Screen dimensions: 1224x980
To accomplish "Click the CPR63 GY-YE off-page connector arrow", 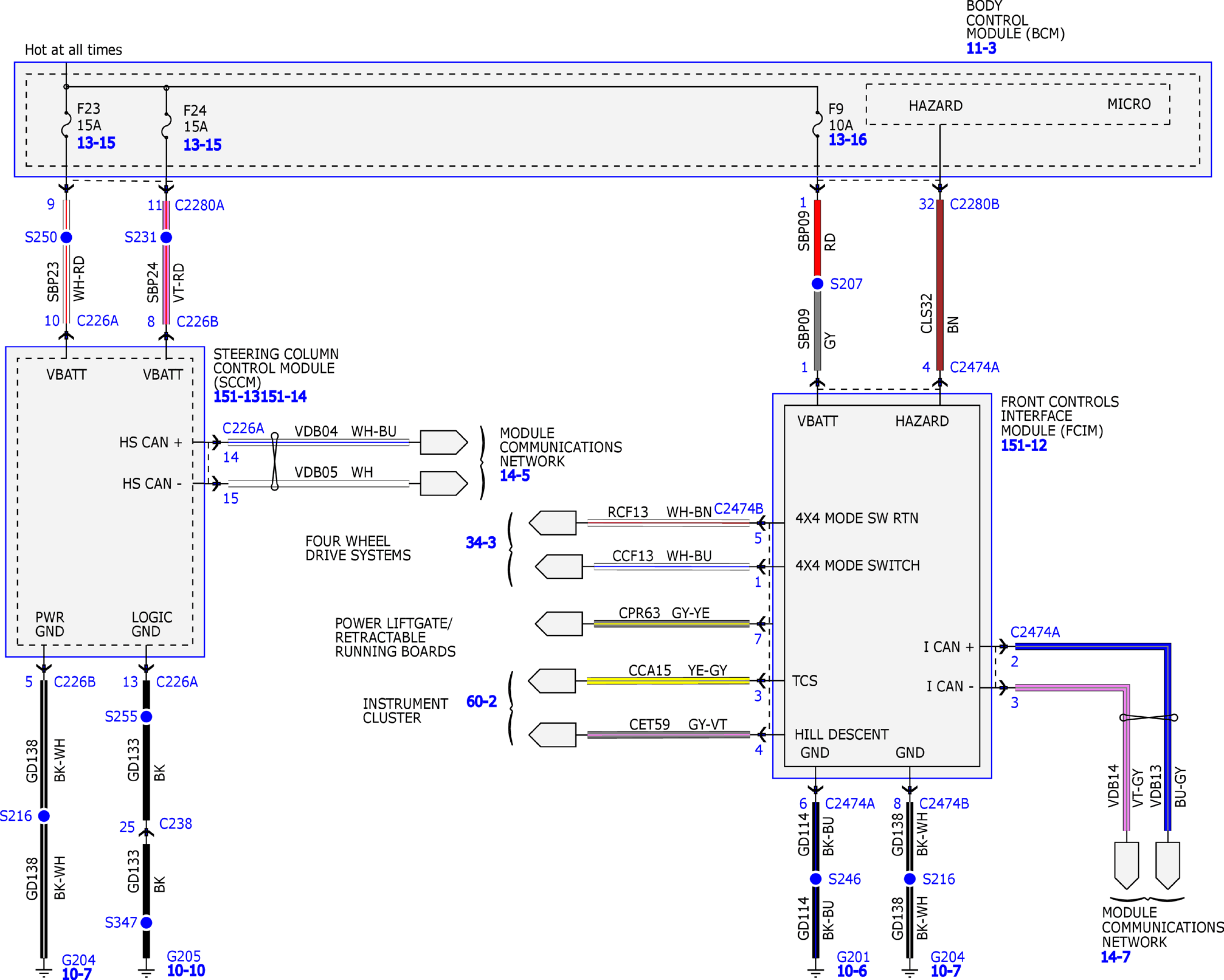I will pos(559,624).
